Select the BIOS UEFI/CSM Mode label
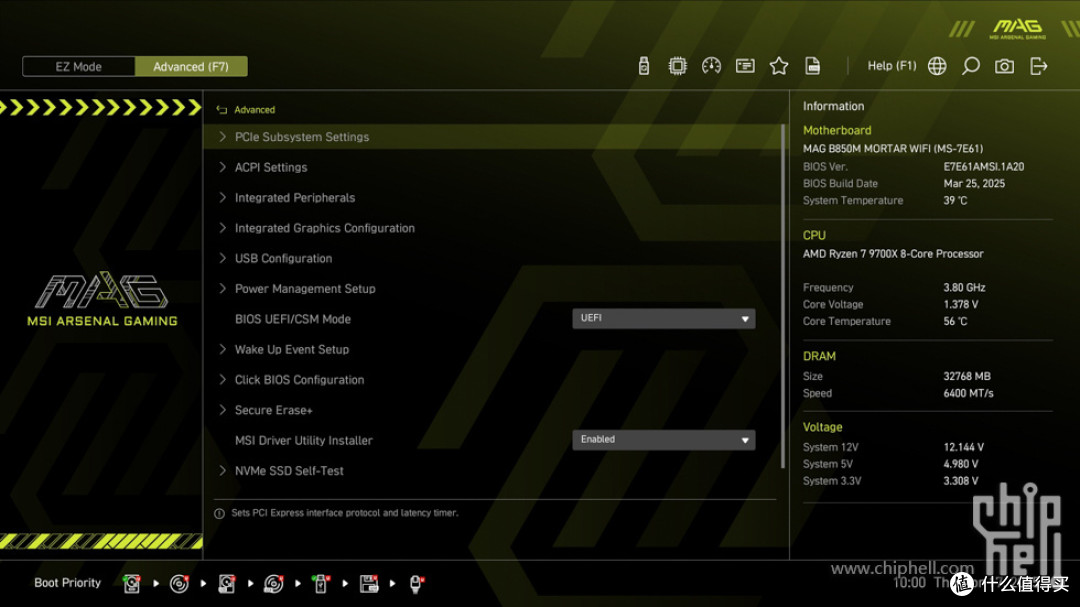Image resolution: width=1080 pixels, height=607 pixels. [293, 319]
